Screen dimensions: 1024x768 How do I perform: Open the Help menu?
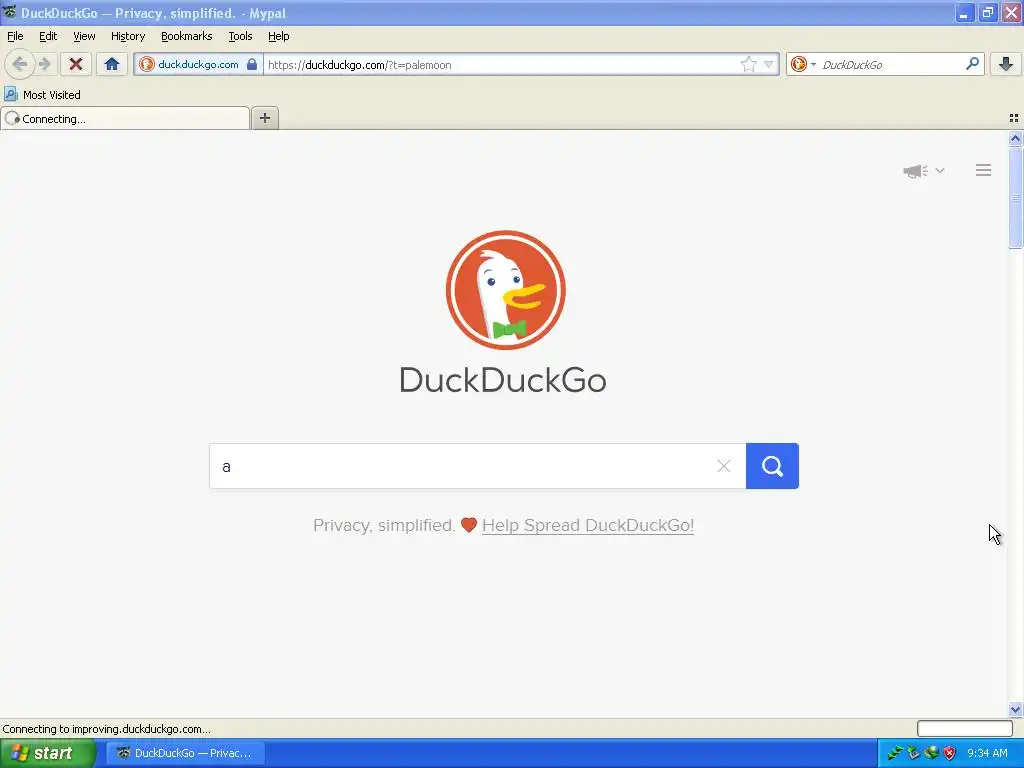click(279, 36)
